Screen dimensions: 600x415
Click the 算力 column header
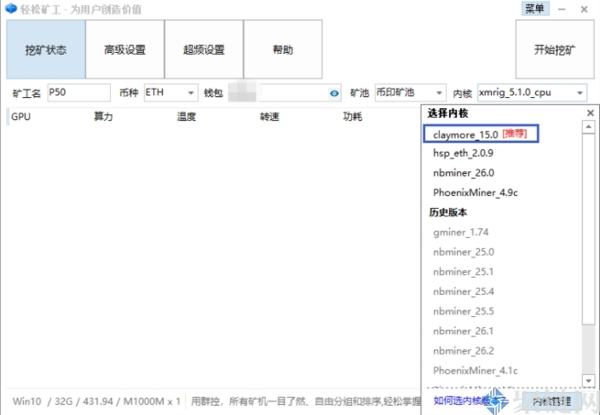(103, 117)
